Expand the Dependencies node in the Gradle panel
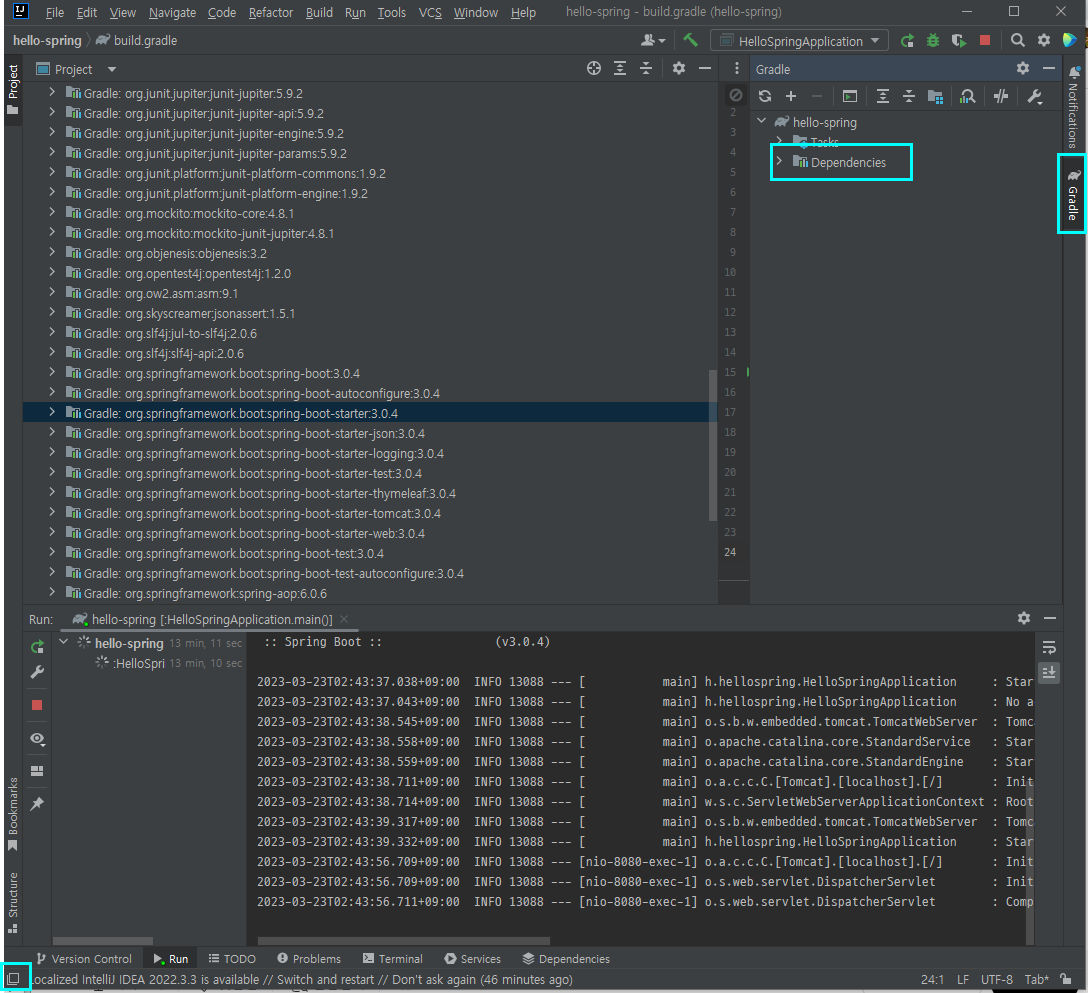Image resolution: width=1088 pixels, height=993 pixels. (x=779, y=162)
